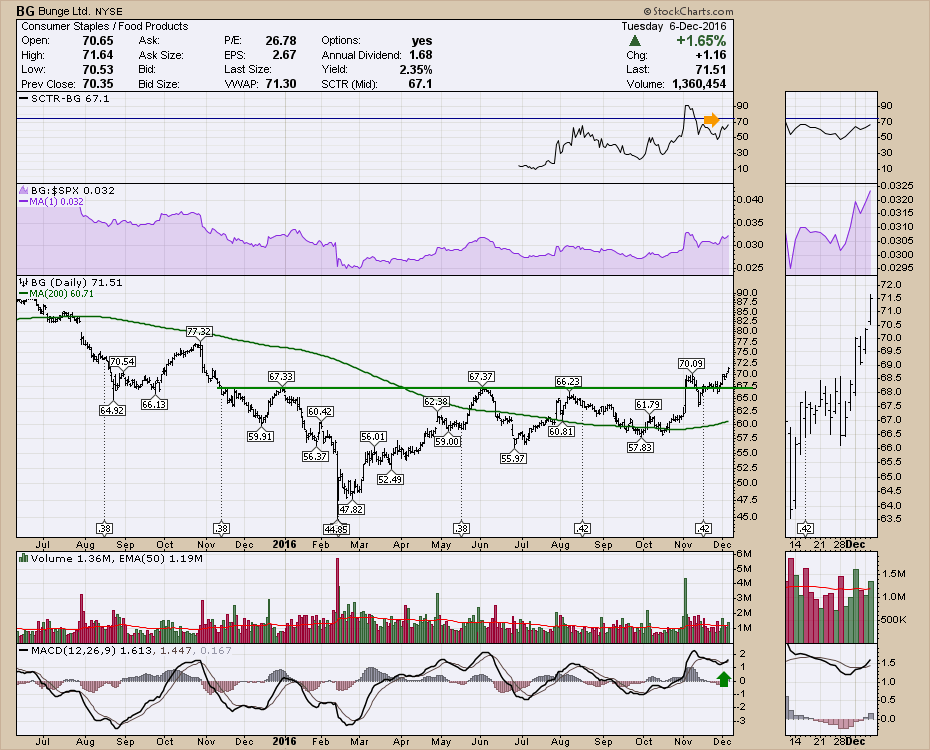Click the candlestick icon before BG (Daily)
The image size is (930, 750).
point(24,282)
